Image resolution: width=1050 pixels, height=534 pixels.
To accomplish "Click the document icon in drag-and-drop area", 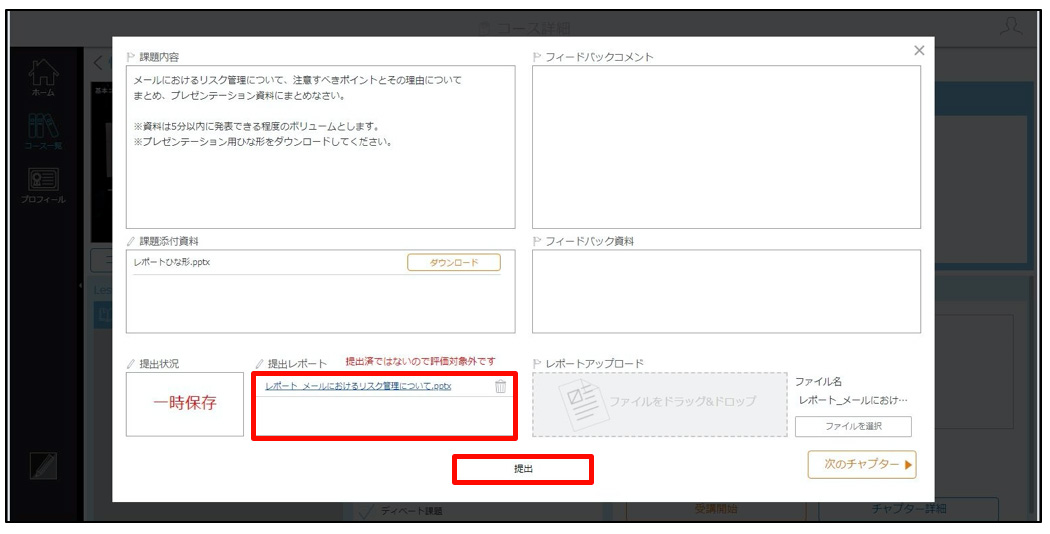I will (x=581, y=404).
